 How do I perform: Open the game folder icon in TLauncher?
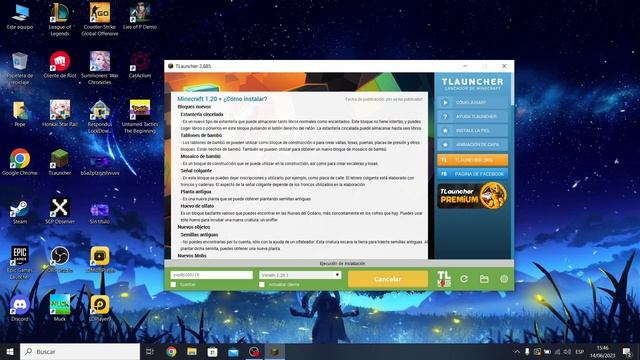tap(484, 279)
